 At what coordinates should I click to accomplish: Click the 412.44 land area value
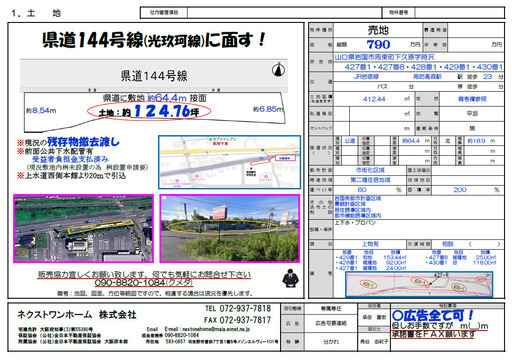tap(374, 99)
